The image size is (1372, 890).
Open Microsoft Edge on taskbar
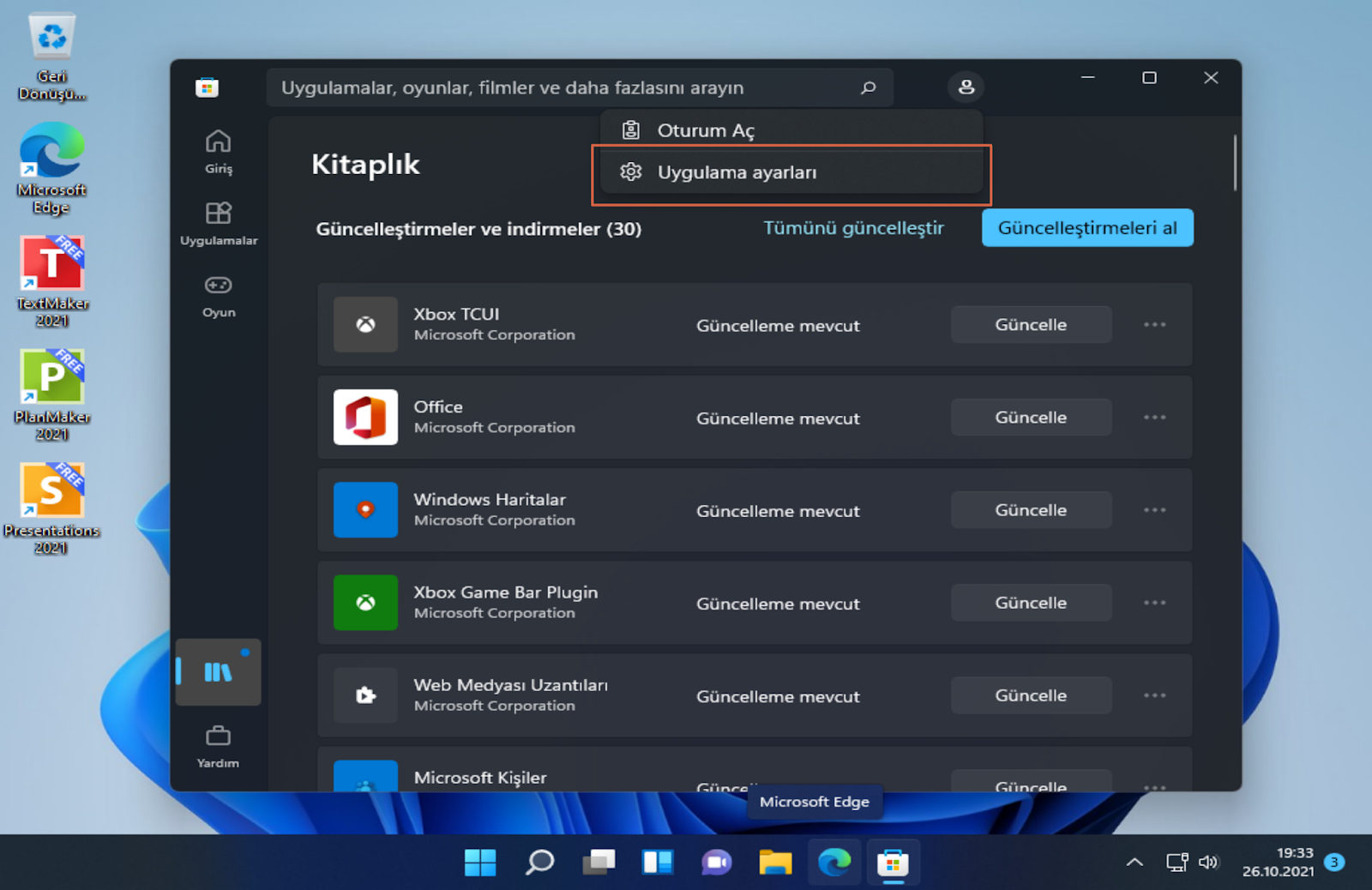834,863
